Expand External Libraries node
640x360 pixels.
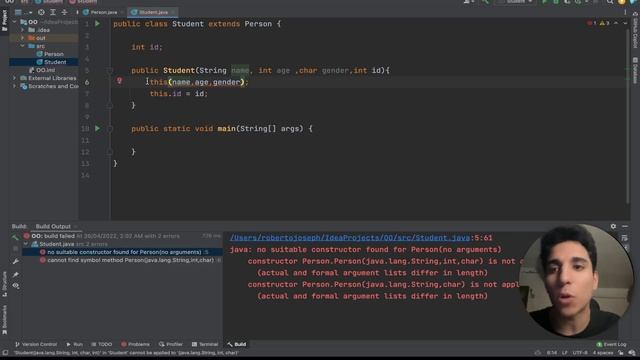coord(15,78)
